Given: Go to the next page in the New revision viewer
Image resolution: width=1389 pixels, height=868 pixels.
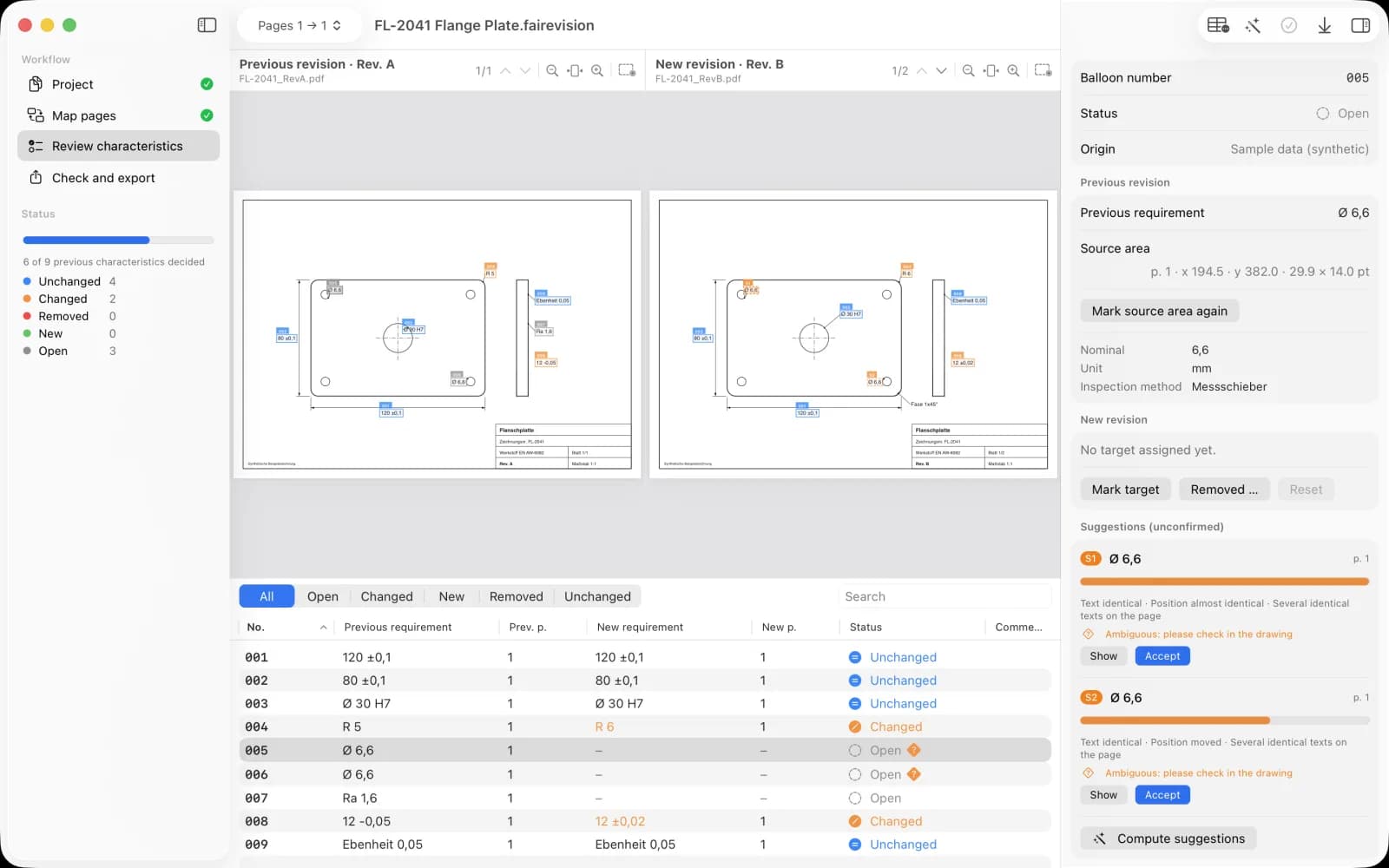Looking at the screenshot, I should 941,70.
